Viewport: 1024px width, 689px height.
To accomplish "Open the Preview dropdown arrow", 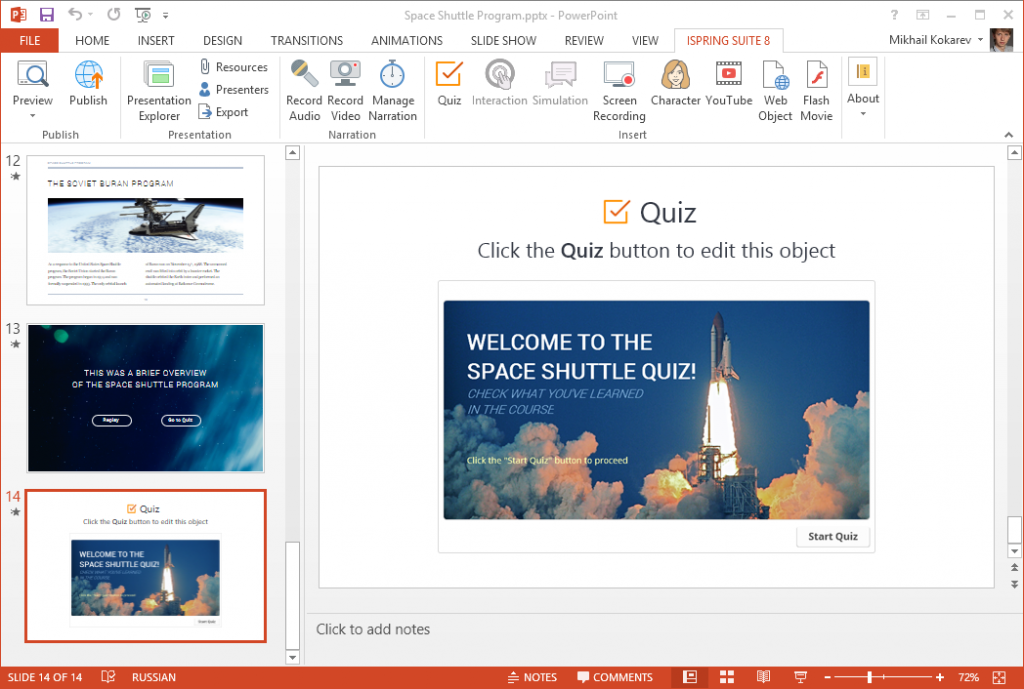I will coord(32,116).
